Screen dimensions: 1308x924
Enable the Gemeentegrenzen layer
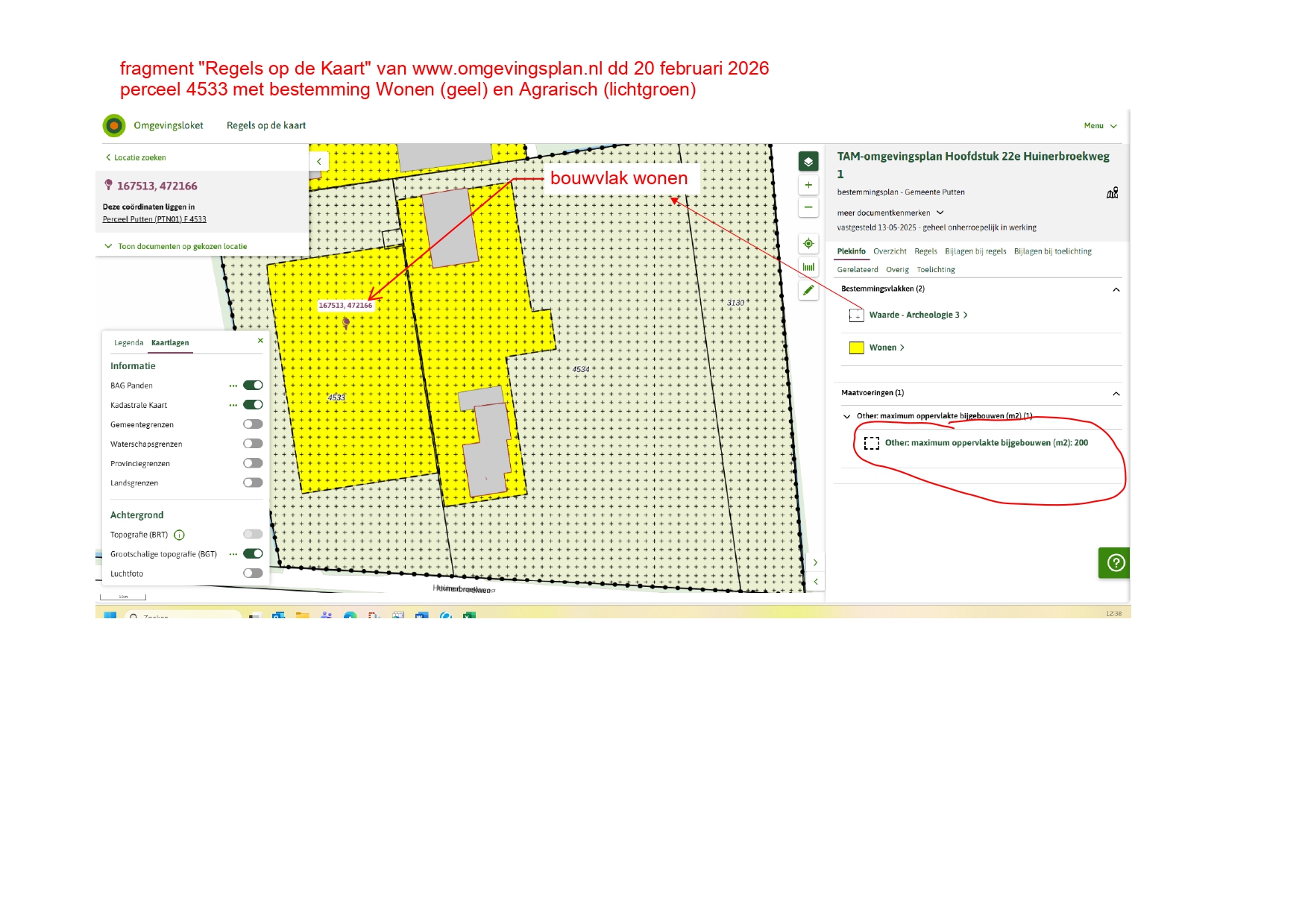[x=253, y=424]
